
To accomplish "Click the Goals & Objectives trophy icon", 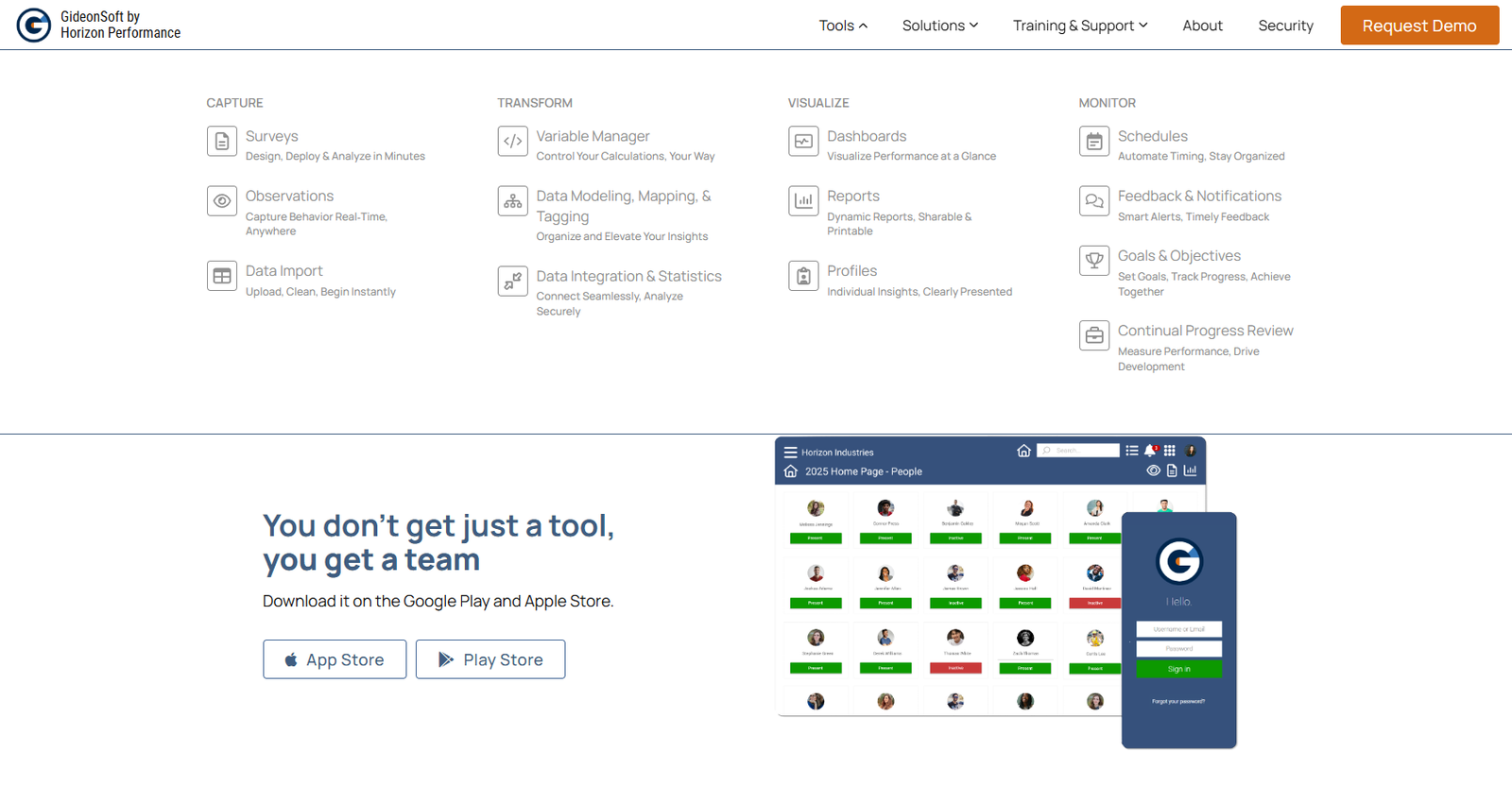I will (x=1093, y=261).
